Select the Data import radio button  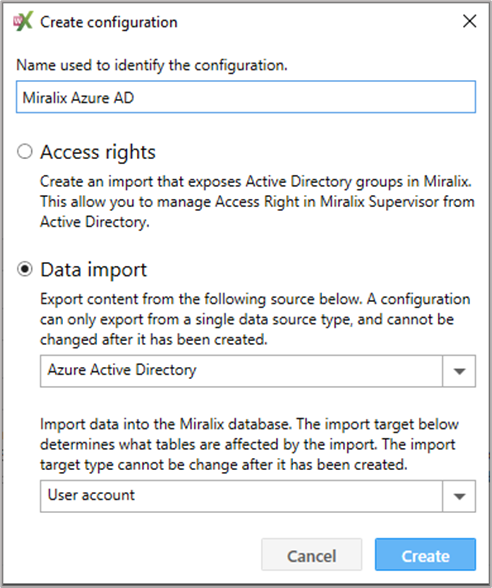[25, 269]
